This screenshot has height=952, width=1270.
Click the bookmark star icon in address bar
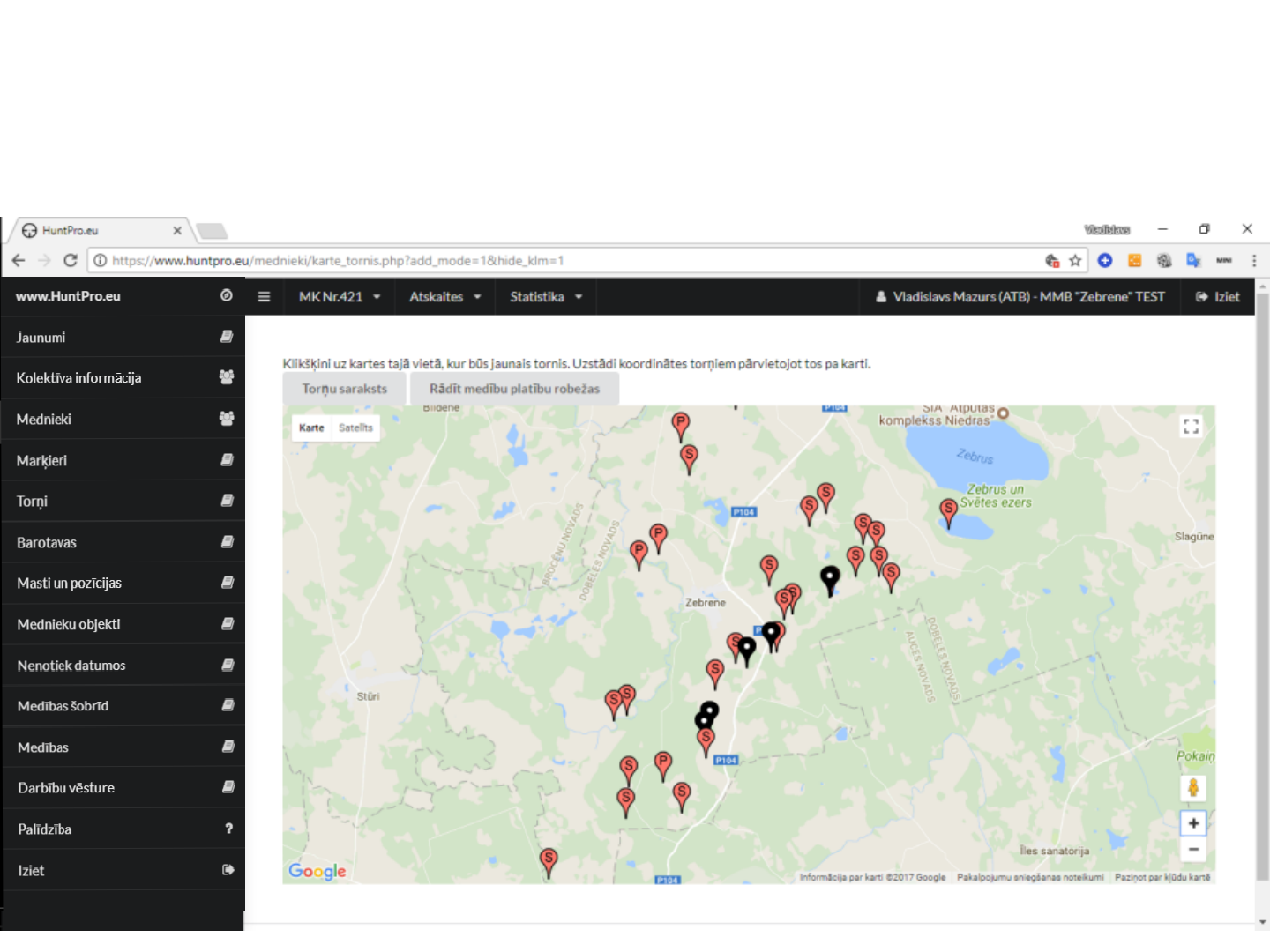1075,260
